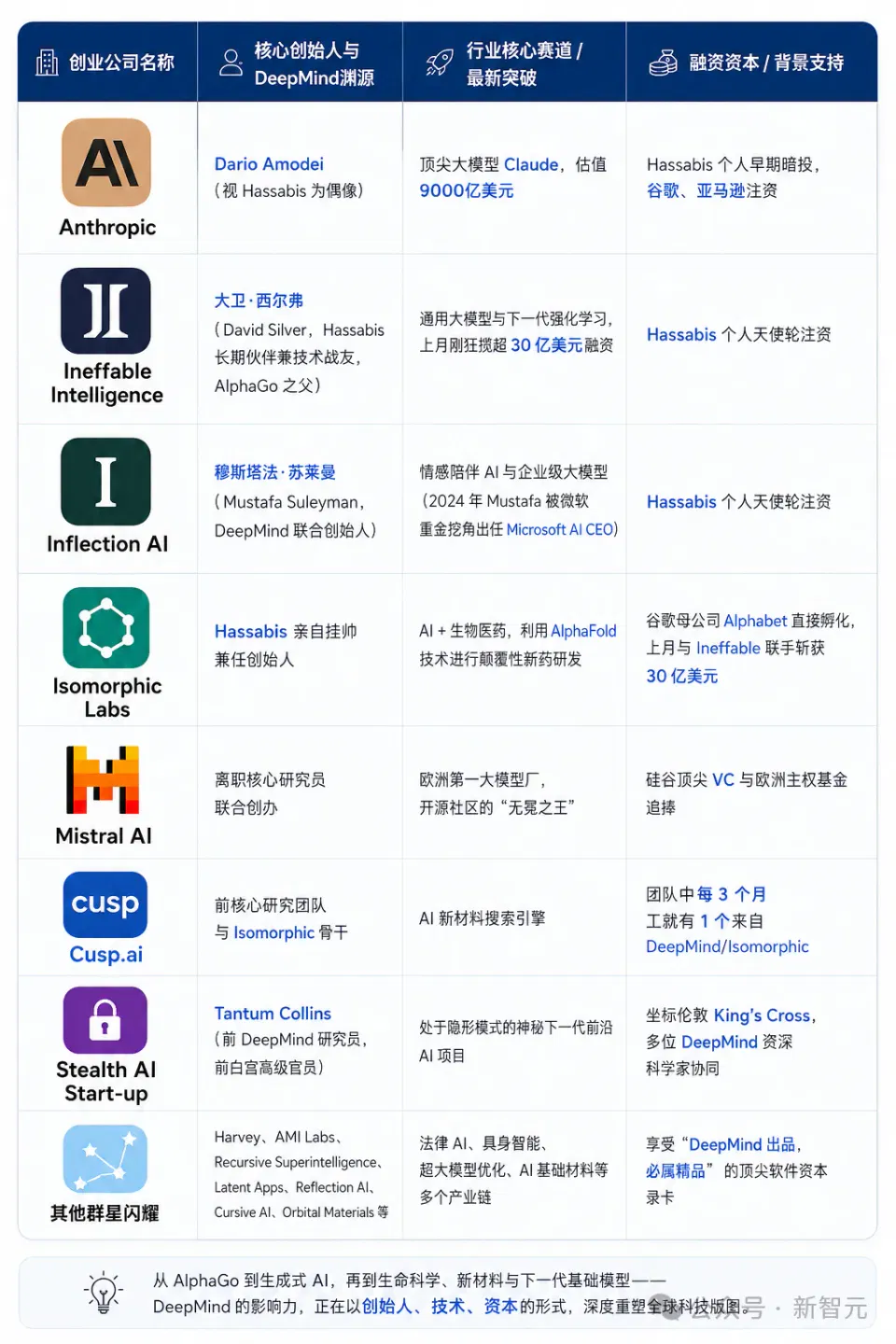
Task: Click the Cusp.ai name label
Action: [106, 955]
